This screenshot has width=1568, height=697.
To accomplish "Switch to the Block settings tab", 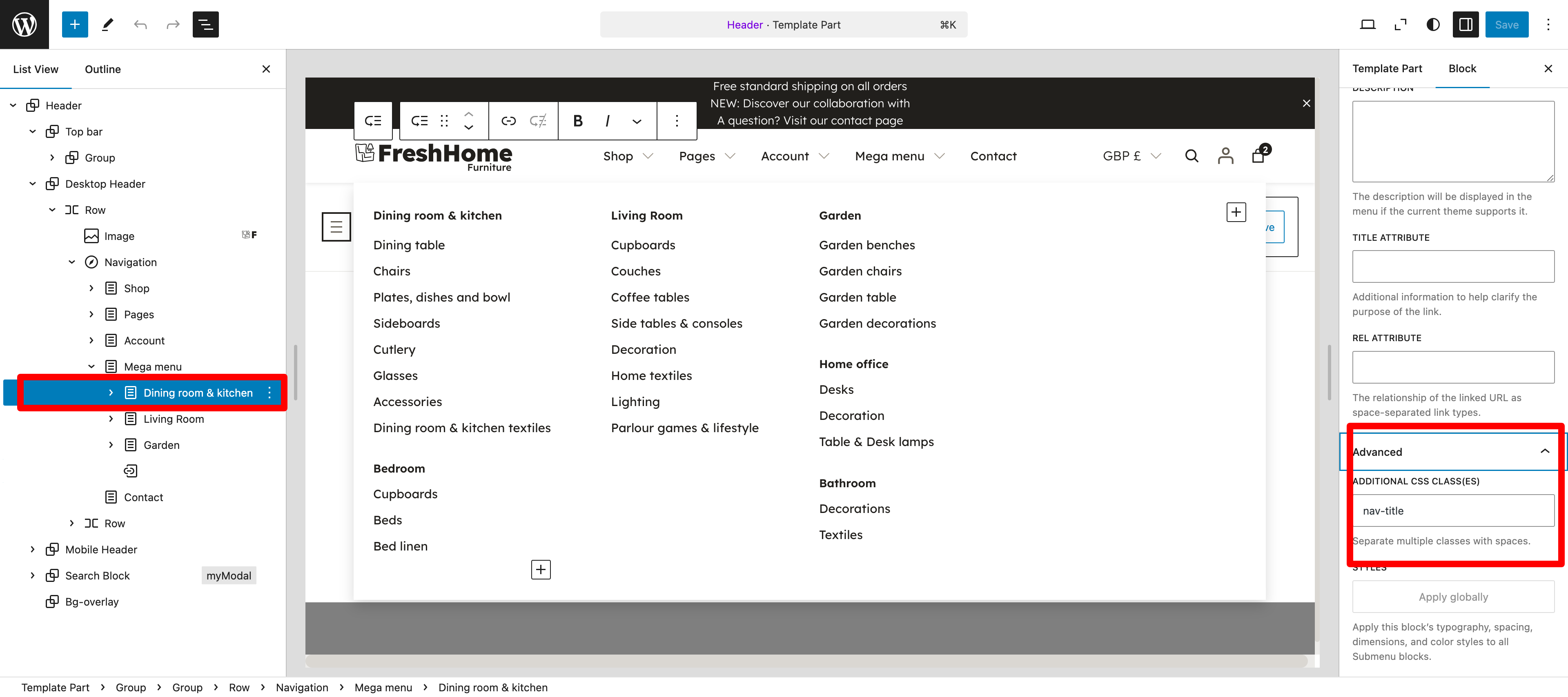I will [x=1462, y=69].
